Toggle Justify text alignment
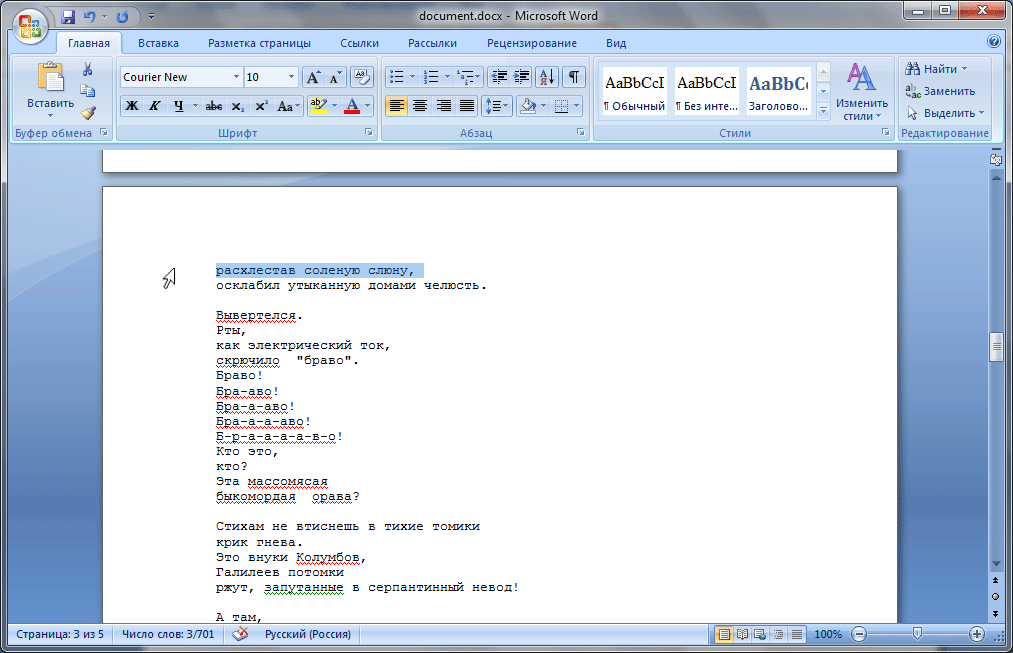The width and height of the screenshot is (1013, 653). pyautogui.click(x=468, y=106)
